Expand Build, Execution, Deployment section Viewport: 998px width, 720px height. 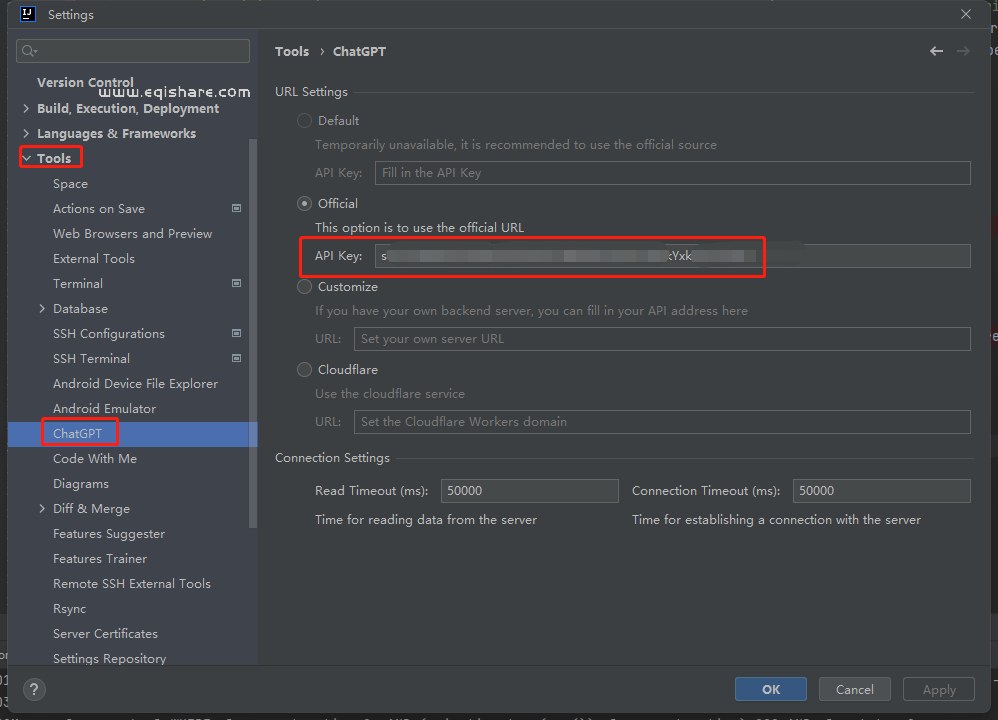coord(26,109)
